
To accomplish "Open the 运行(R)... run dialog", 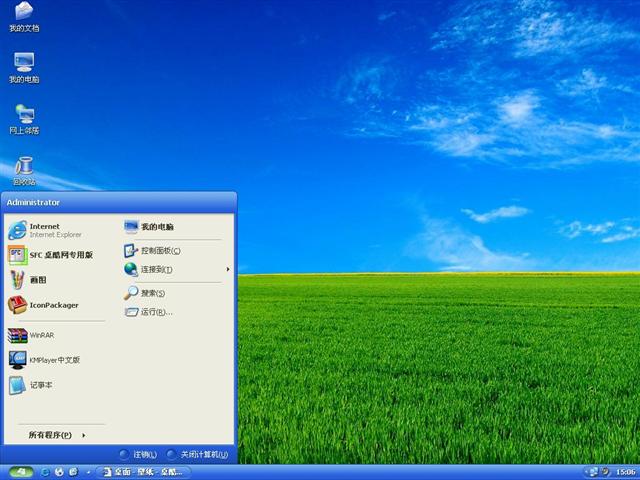I will tap(177, 312).
